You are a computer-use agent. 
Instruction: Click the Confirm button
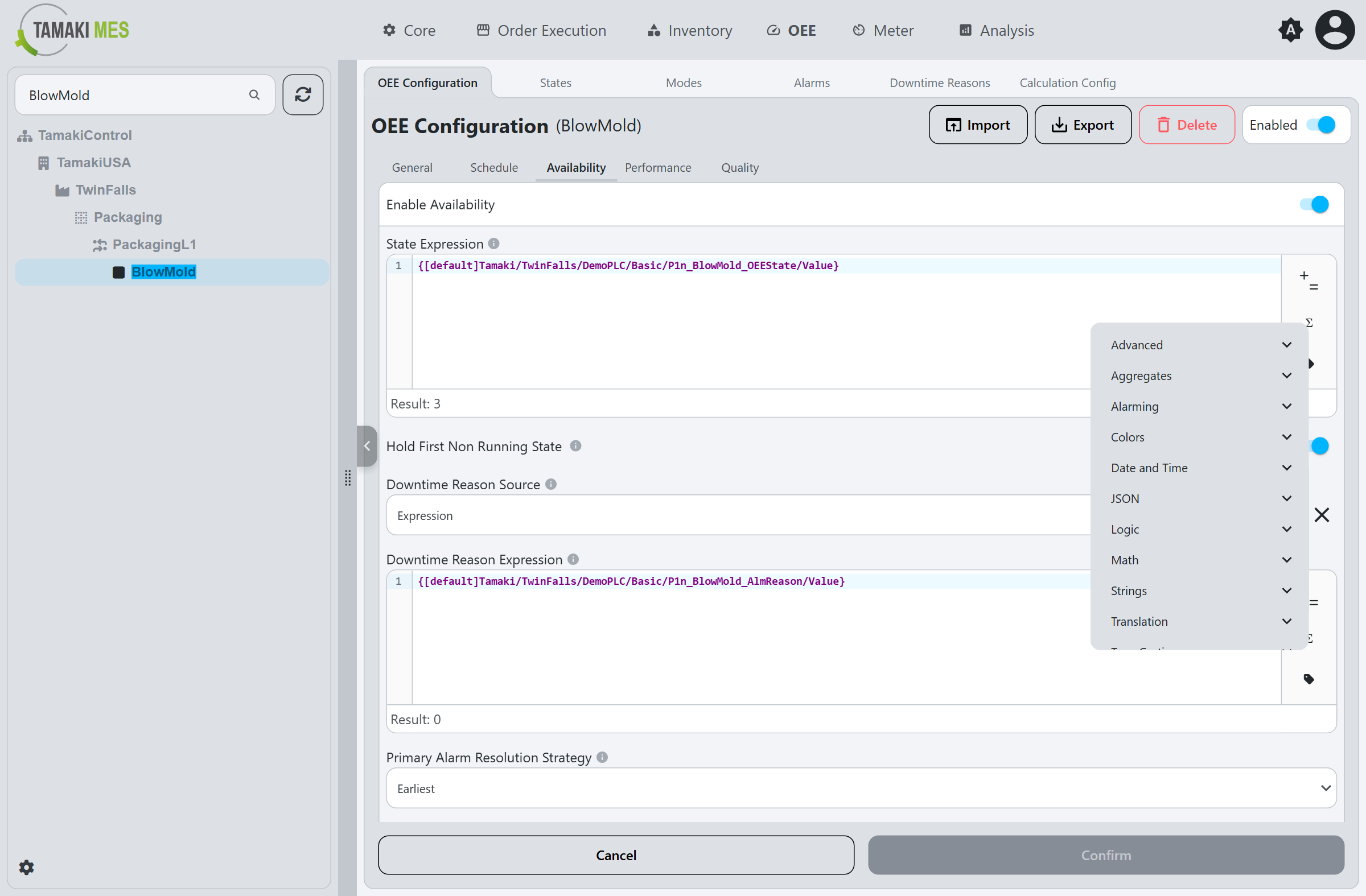click(x=1106, y=854)
